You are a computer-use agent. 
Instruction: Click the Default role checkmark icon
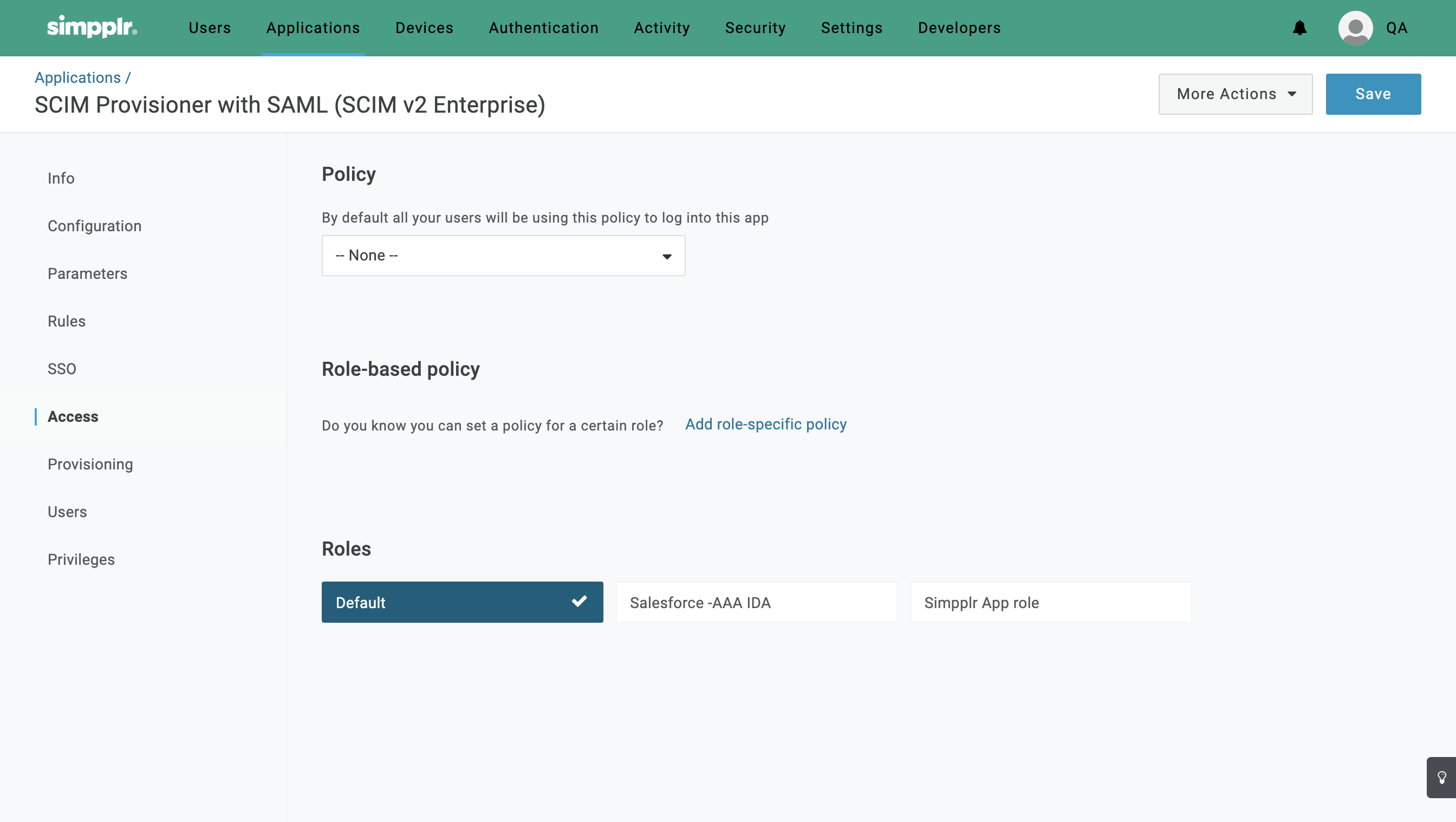580,601
